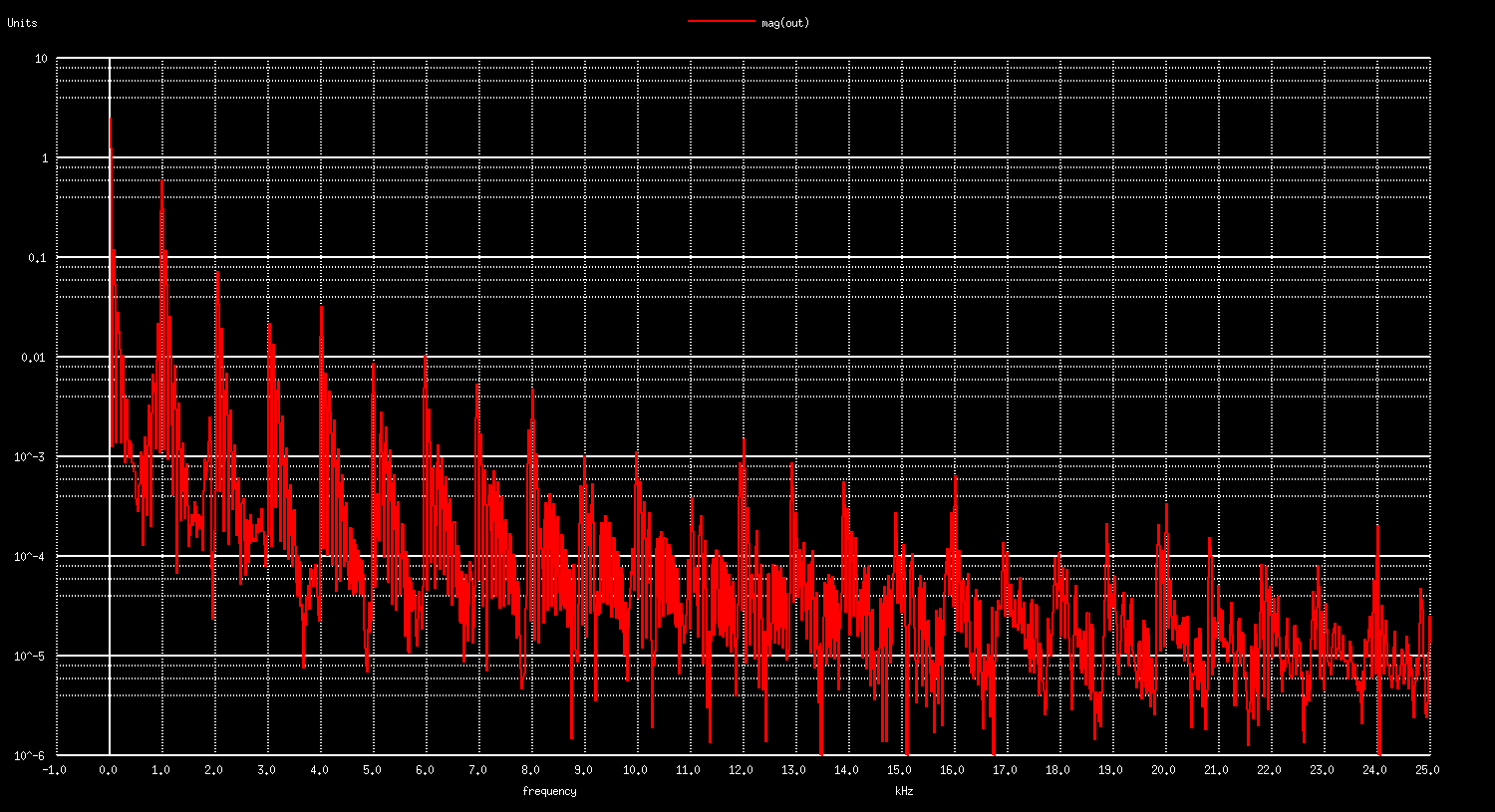
Task: Click the y-axis value 10^-3
Action: [x=32, y=457]
